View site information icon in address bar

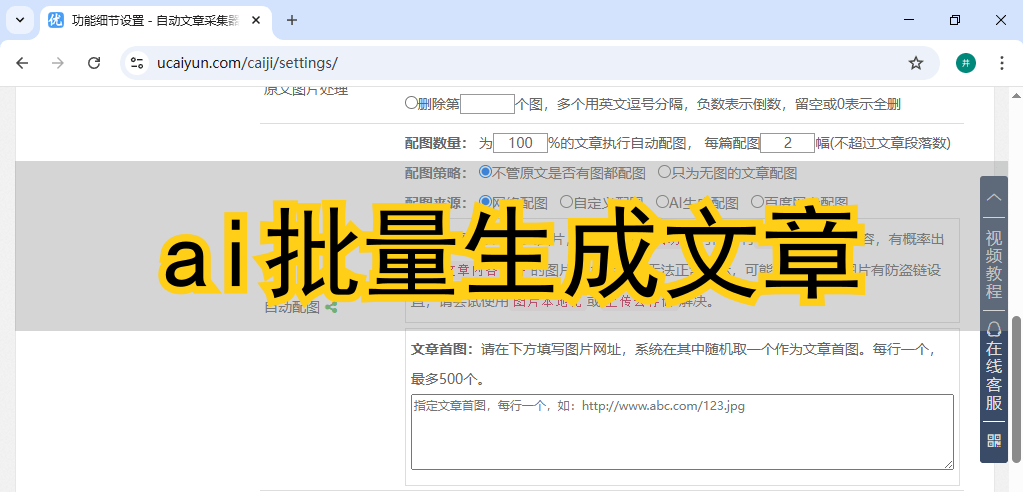tap(139, 63)
